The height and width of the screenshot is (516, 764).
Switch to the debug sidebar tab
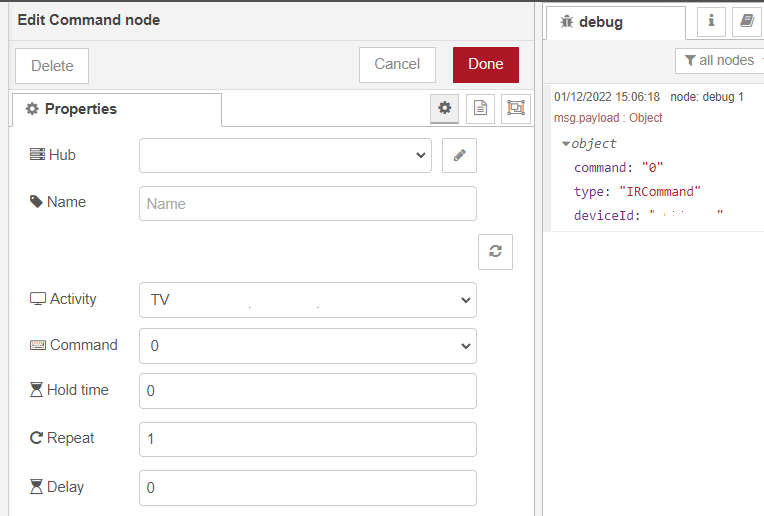pos(615,22)
